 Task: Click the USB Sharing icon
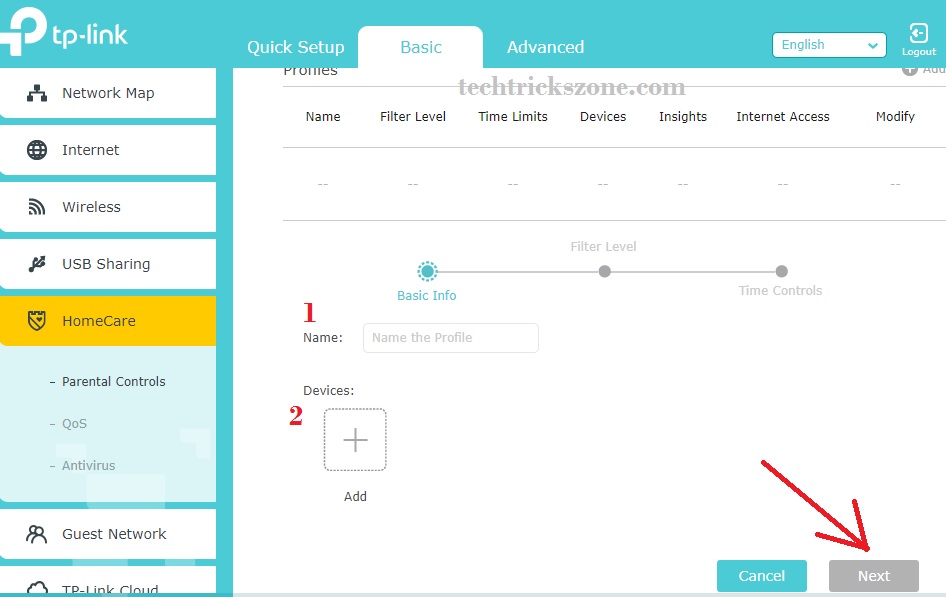click(37, 264)
